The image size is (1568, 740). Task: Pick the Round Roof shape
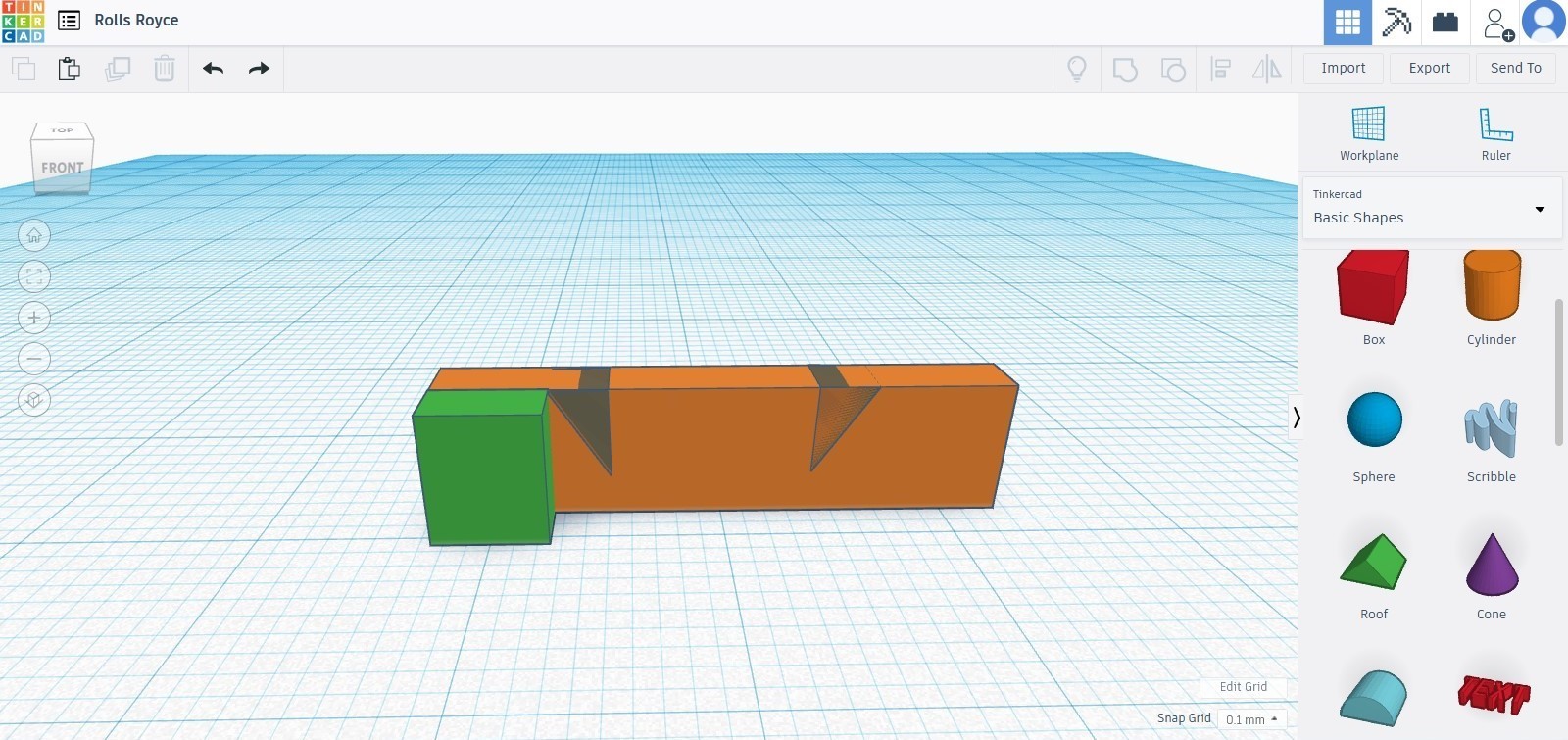click(1373, 698)
